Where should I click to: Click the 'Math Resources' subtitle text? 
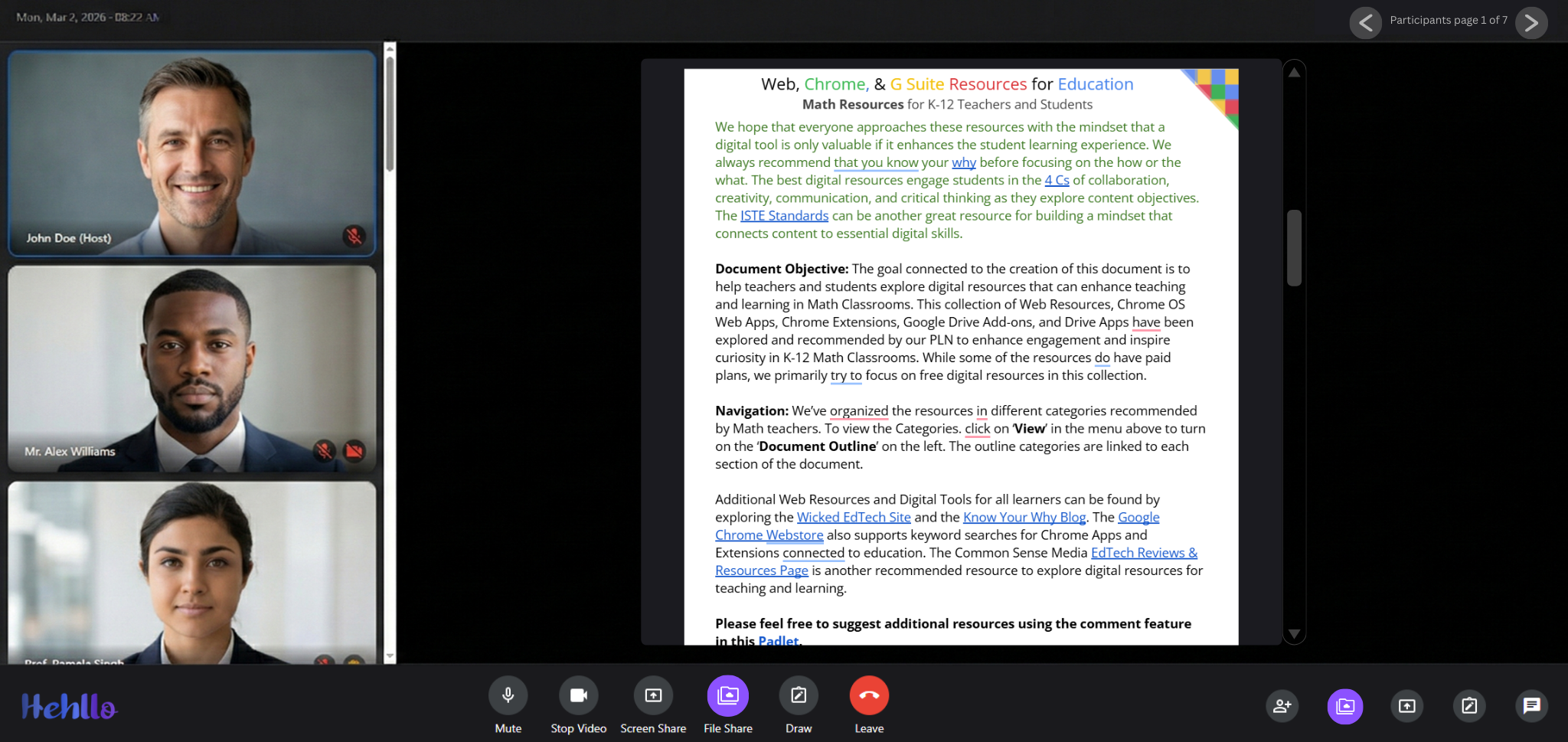pyautogui.click(x=853, y=105)
